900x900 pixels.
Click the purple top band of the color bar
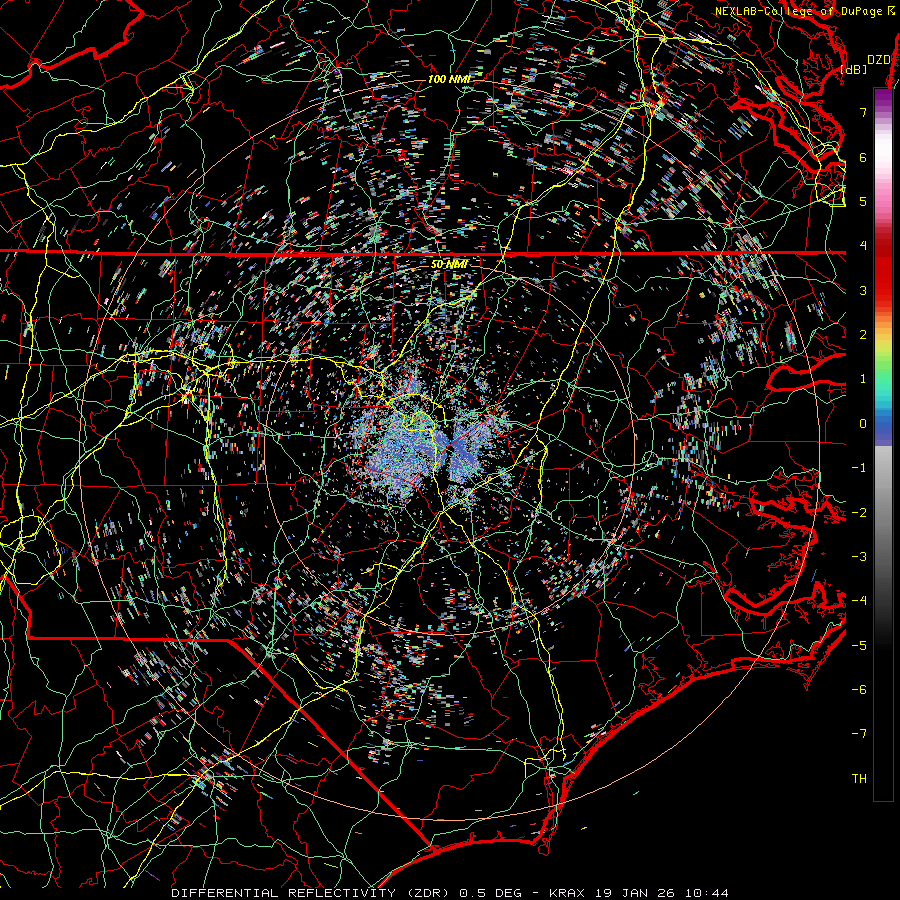tap(883, 99)
